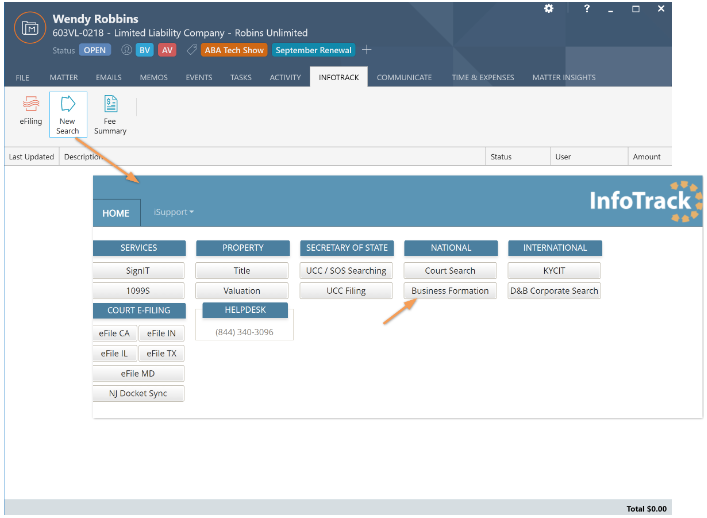This screenshot has width=707, height=518.
Task: Select the InfoTrack HOME tab
Action: 116,213
